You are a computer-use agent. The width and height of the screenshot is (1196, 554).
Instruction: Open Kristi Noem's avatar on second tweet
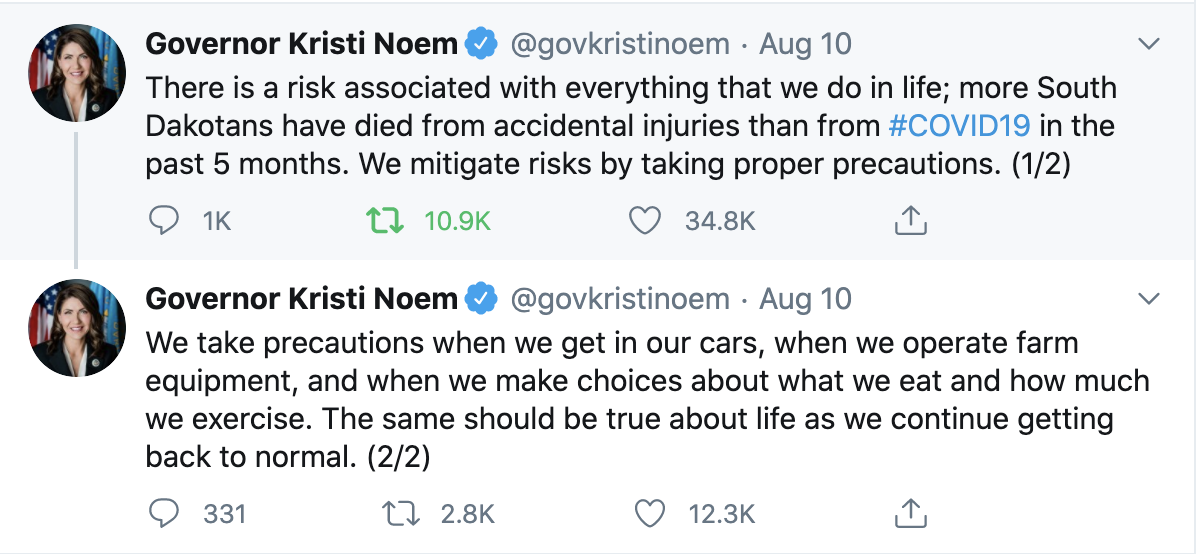coord(76,327)
